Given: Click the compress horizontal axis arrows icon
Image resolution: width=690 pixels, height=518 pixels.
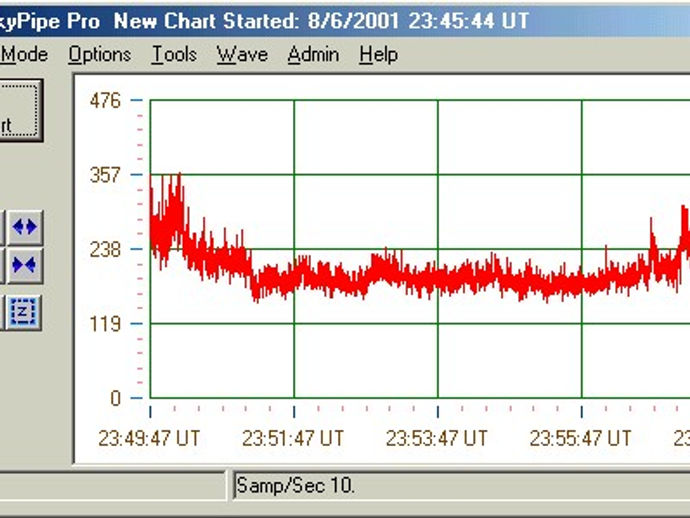Looking at the screenshot, I should (25, 265).
